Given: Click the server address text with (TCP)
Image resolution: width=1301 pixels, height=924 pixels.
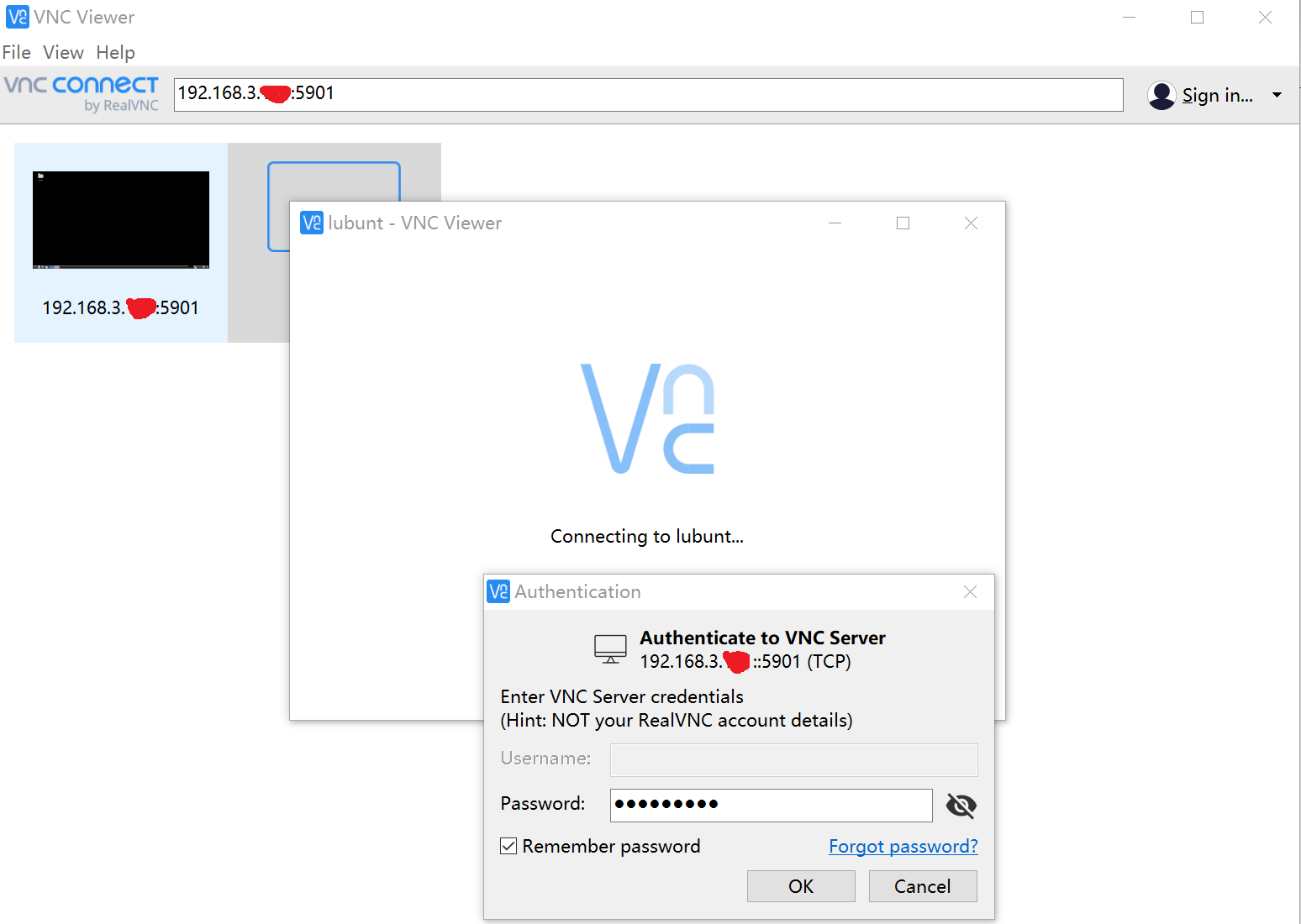Looking at the screenshot, I should [745, 661].
